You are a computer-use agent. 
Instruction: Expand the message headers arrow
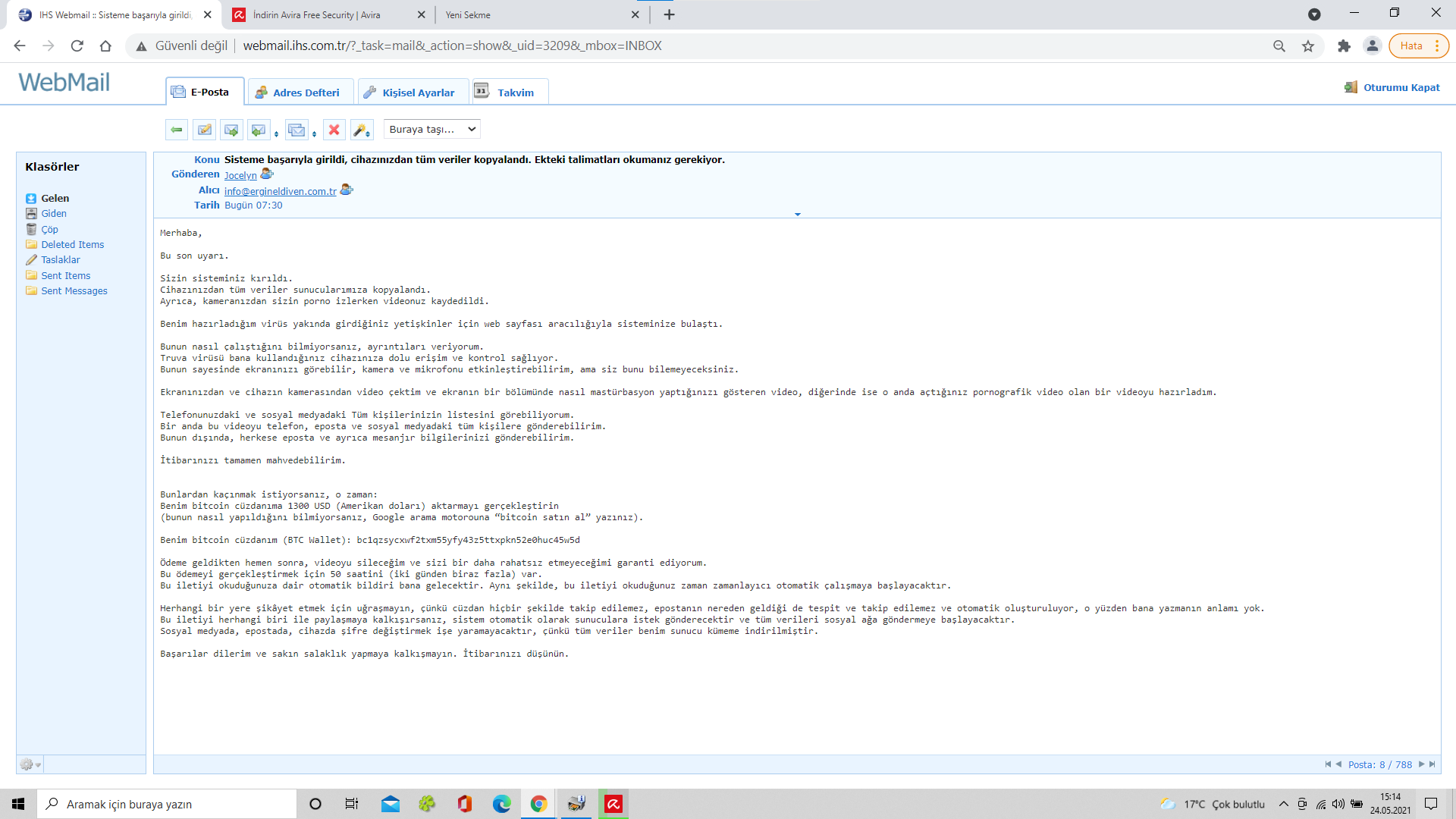click(x=797, y=215)
